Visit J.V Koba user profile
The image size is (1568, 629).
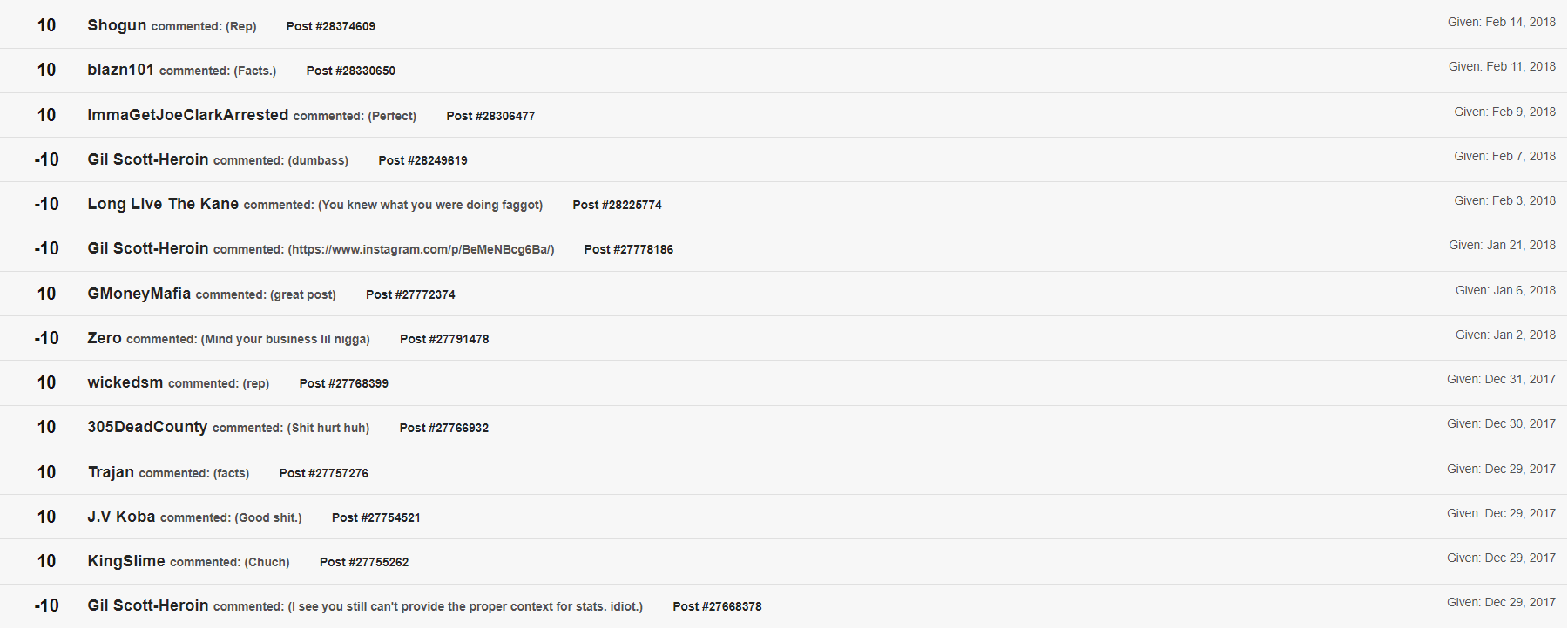(x=121, y=517)
